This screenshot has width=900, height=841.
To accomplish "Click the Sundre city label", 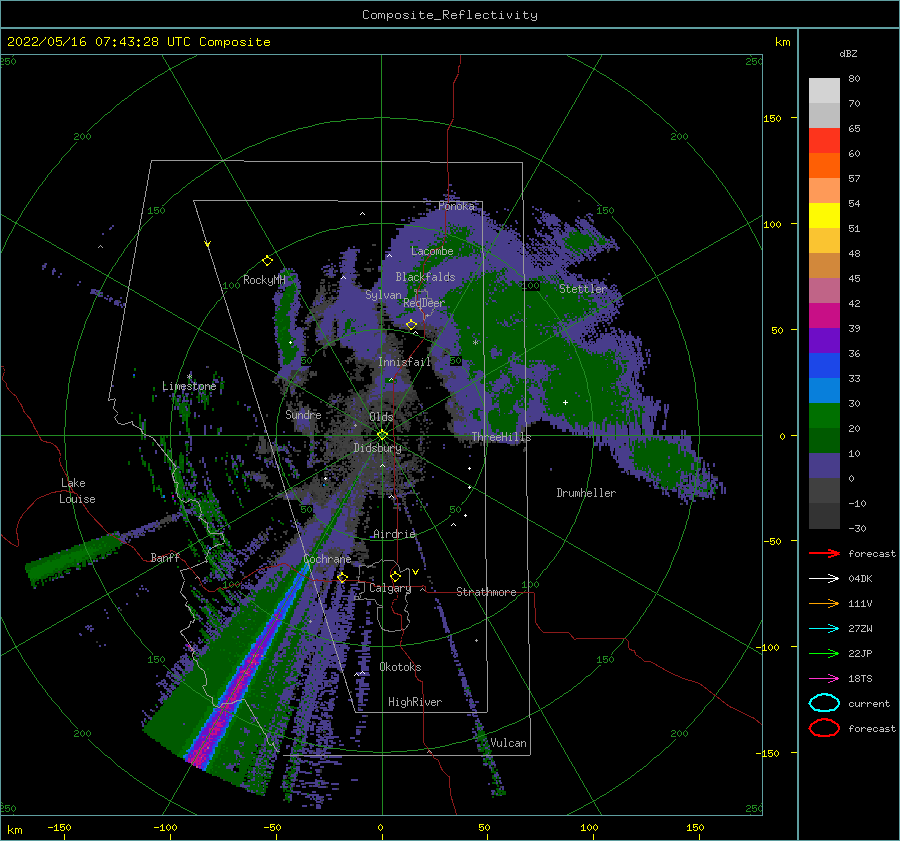I will pyautogui.click(x=303, y=414).
